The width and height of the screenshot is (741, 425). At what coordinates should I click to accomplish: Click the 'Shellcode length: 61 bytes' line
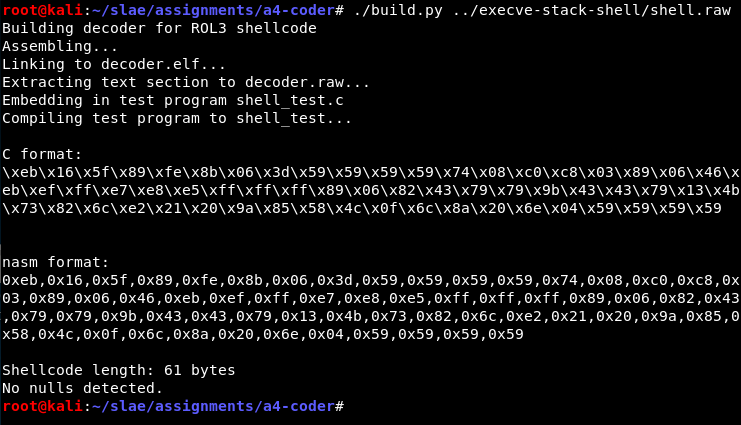point(119,370)
